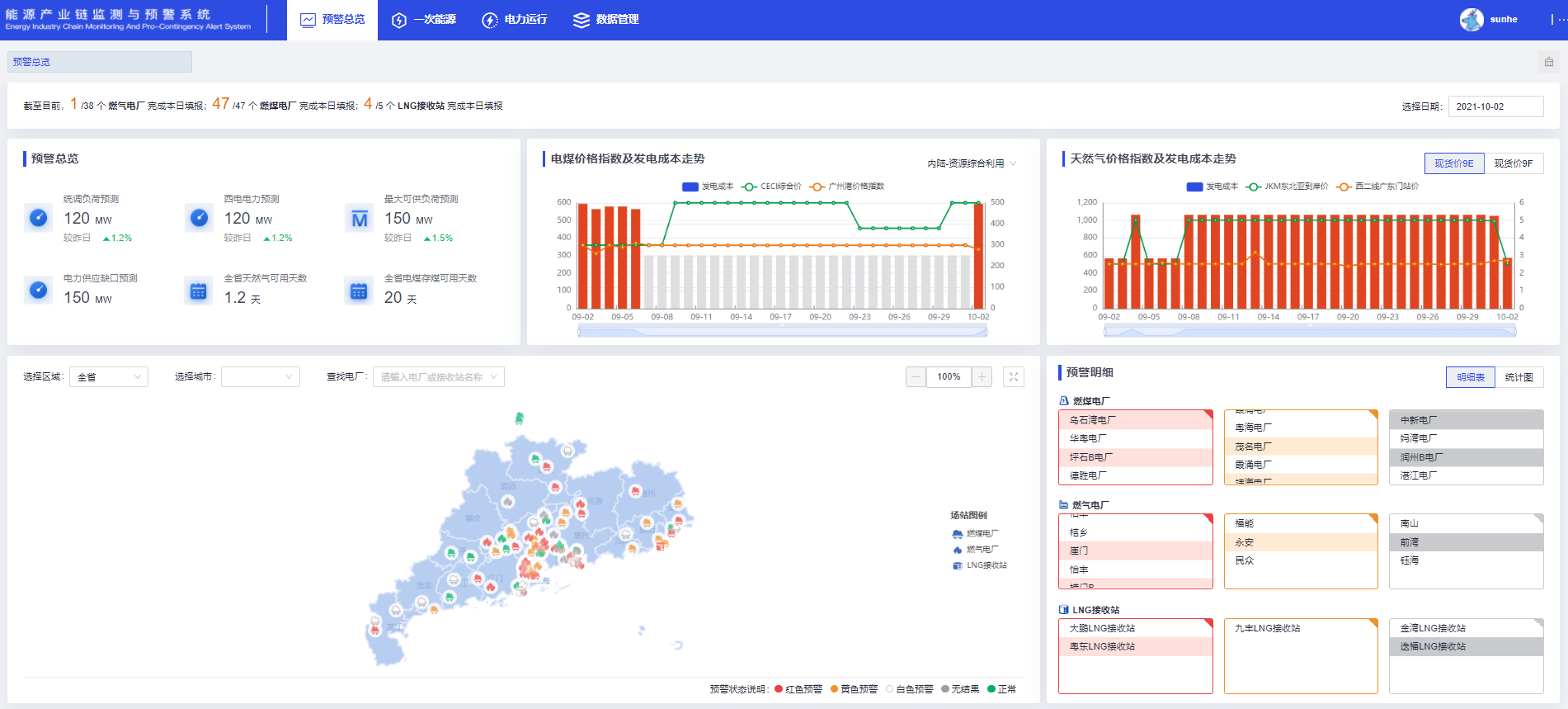Screen dimensions: 1568x709
Task: Click the sunhe user avatar
Action: pyautogui.click(x=1471, y=20)
